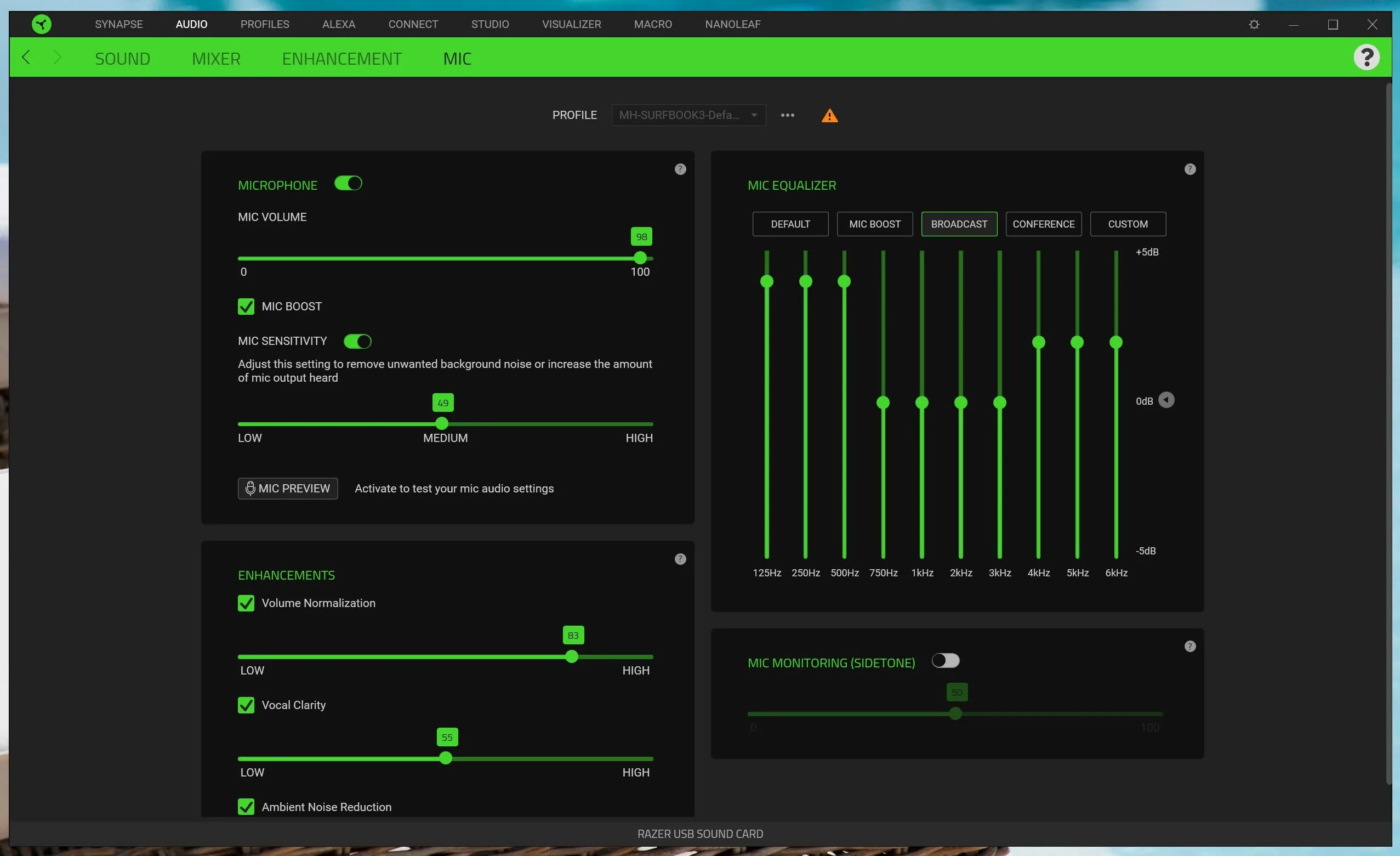The image size is (1400, 856).
Task: Click the back navigation arrow
Action: [26, 58]
